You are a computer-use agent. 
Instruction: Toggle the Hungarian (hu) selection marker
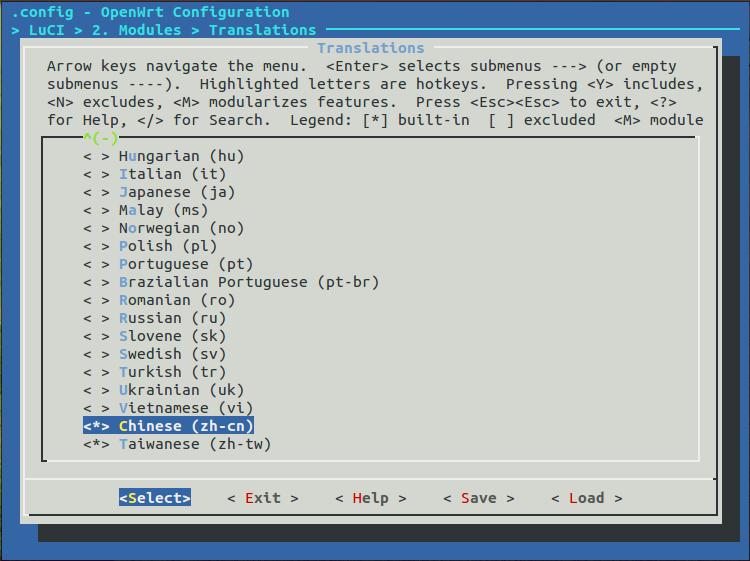97,156
